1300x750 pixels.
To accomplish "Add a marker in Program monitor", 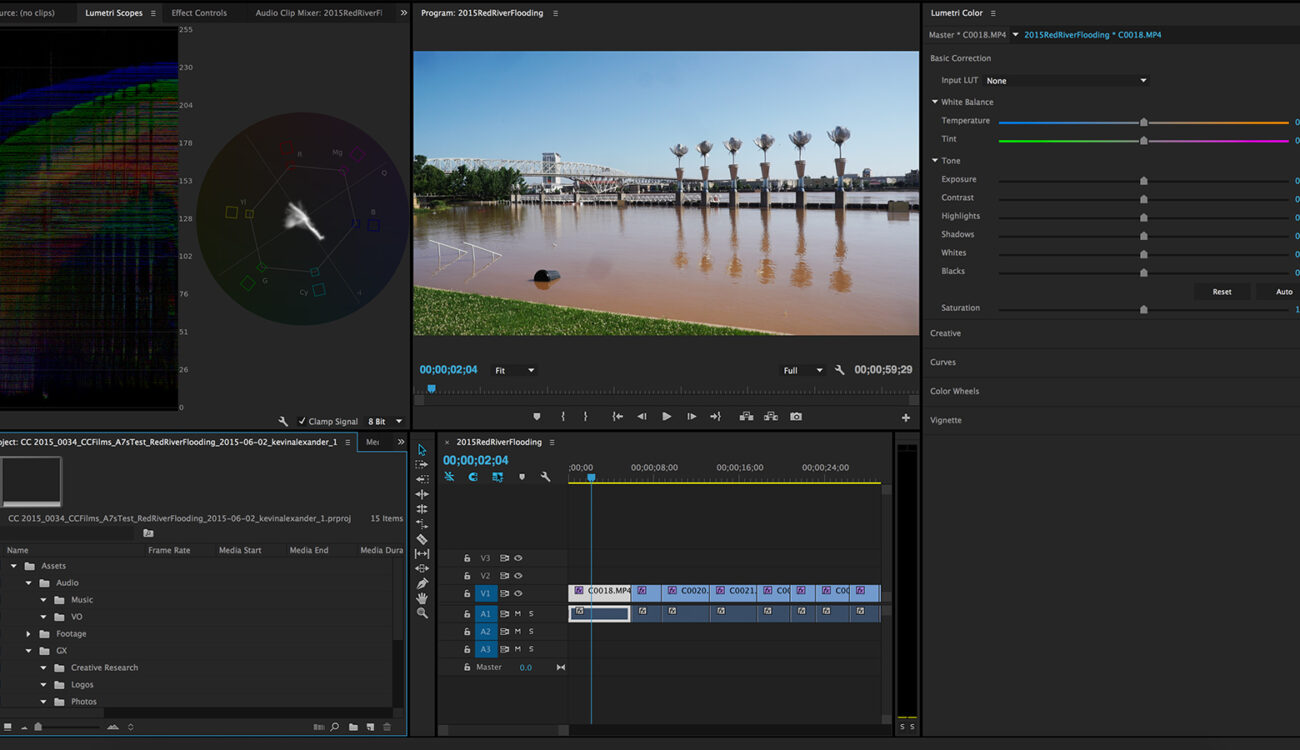I will 537,417.
